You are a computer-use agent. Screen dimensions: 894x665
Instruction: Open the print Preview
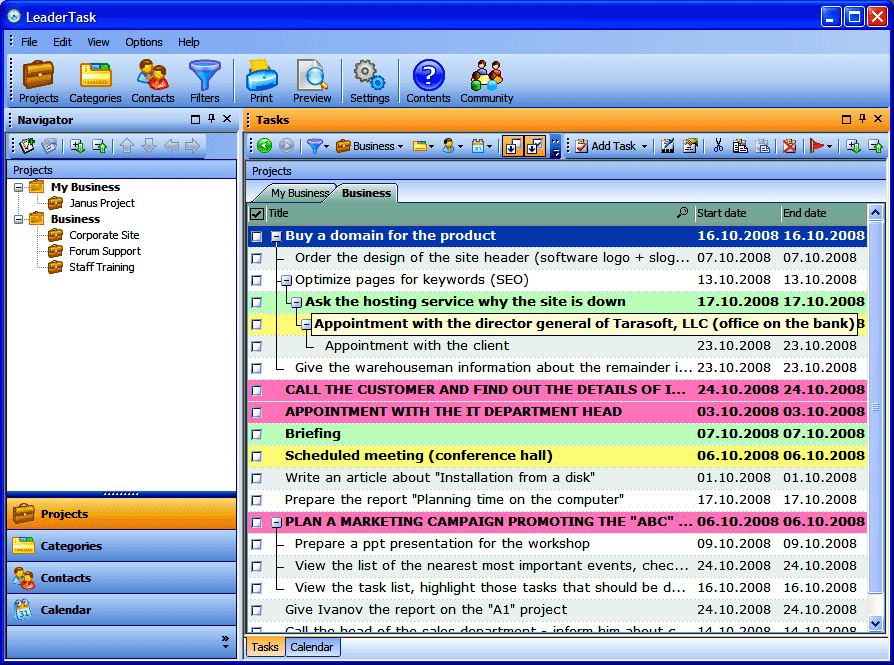click(x=312, y=82)
